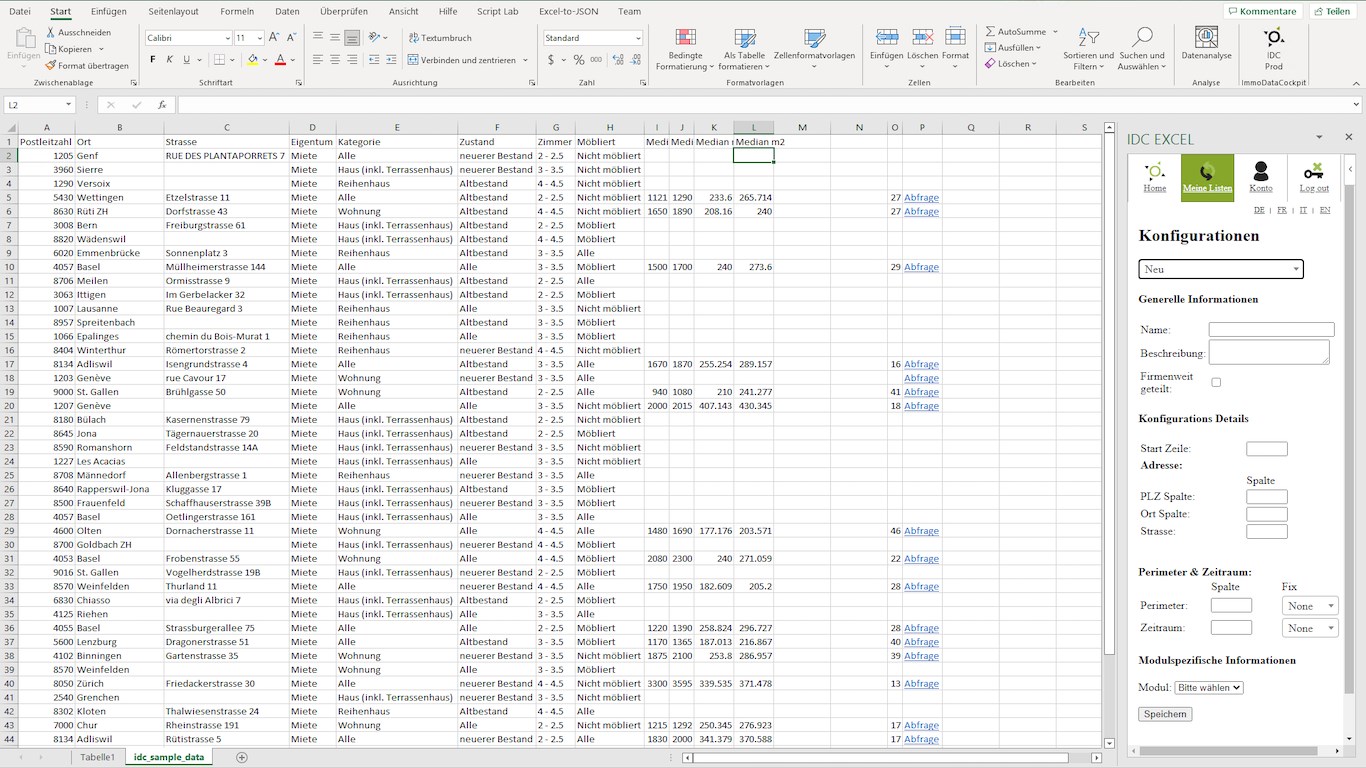Launch the Datenanalyse tool
Image resolution: width=1366 pixels, height=768 pixels.
pyautogui.click(x=1206, y=44)
